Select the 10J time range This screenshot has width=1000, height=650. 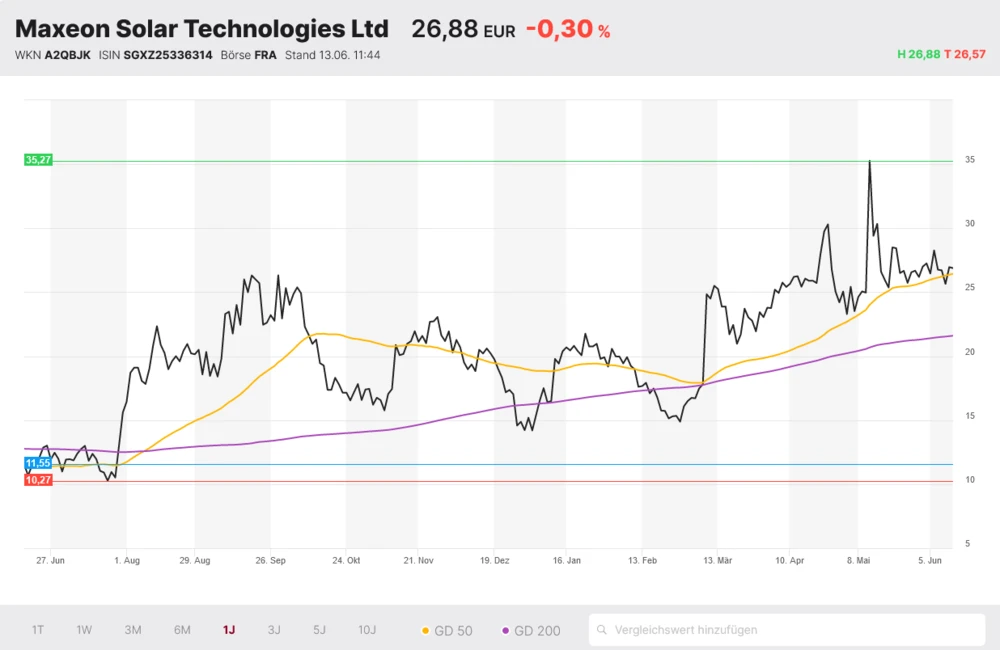click(367, 630)
